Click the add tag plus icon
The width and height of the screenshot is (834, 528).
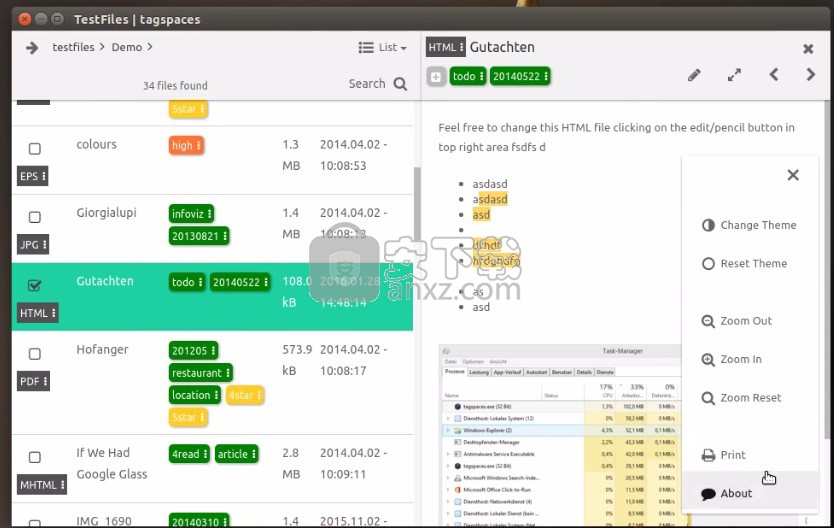click(x=436, y=77)
